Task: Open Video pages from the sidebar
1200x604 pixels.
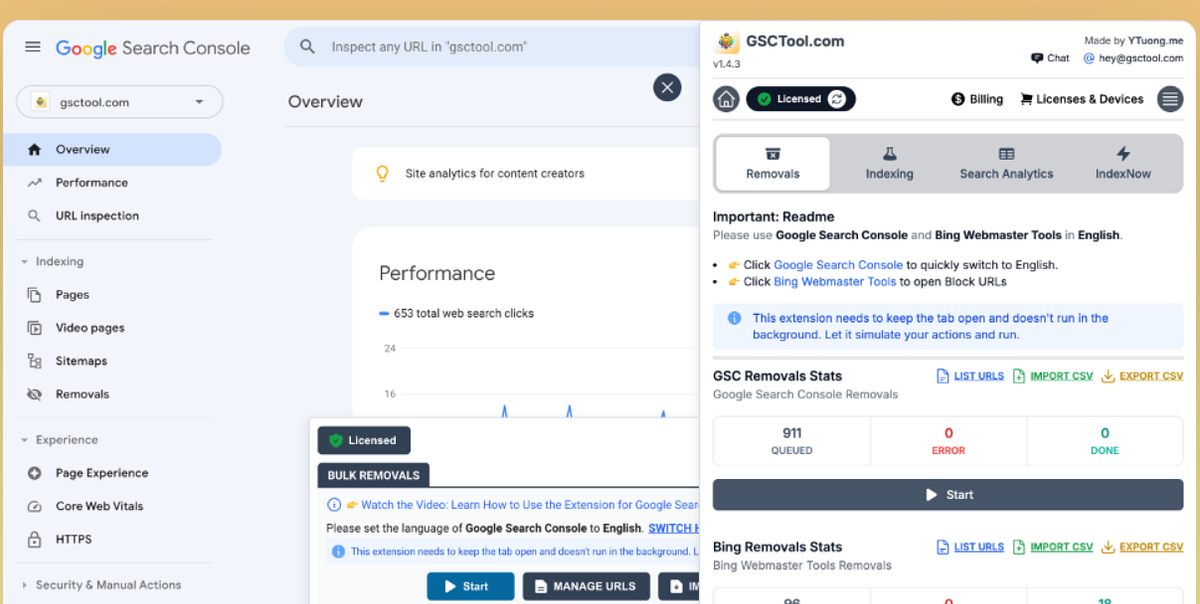Action: 88,327
